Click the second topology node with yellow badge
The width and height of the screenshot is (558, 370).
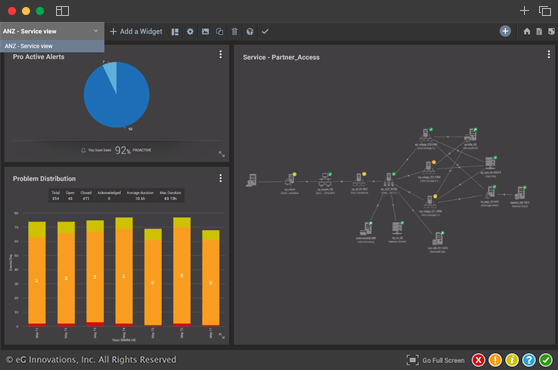[x=359, y=180]
